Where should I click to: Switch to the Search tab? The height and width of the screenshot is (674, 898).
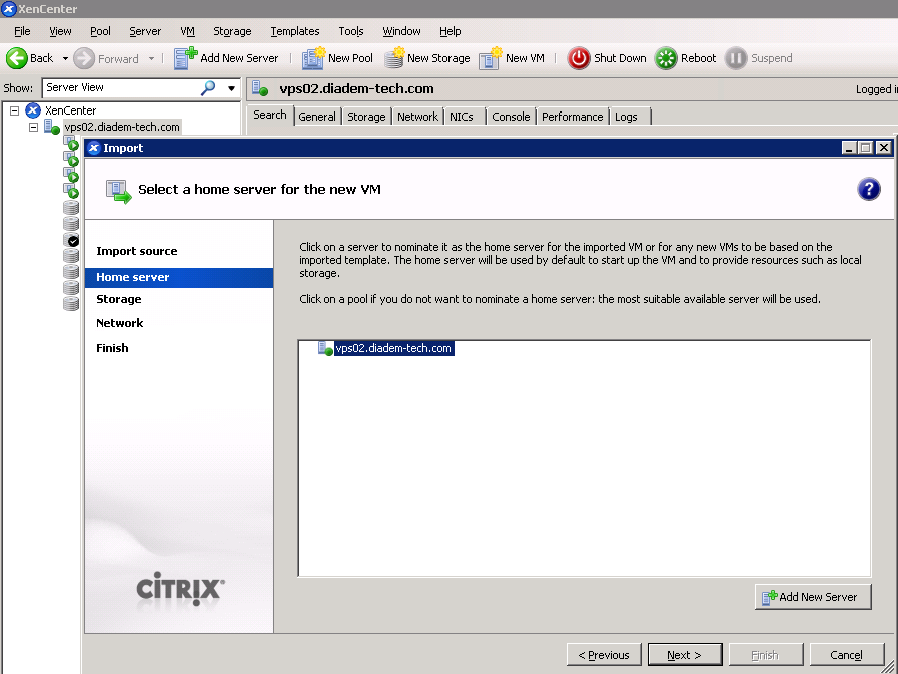[x=270, y=115]
